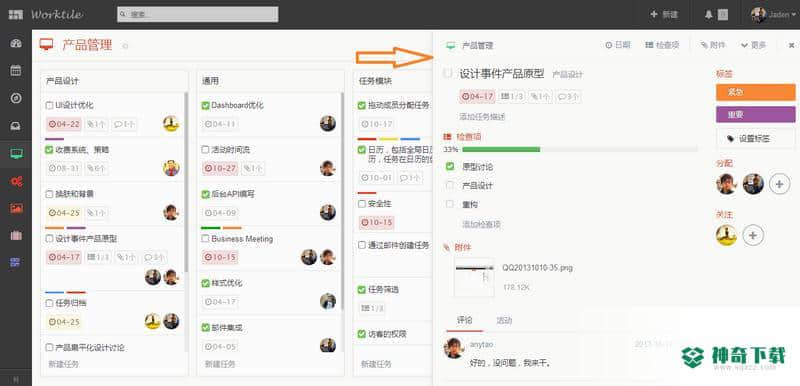Check the 换肤和背景 task checkbox
Image resolution: width=800 pixels, height=386 pixels.
[x=49, y=194]
